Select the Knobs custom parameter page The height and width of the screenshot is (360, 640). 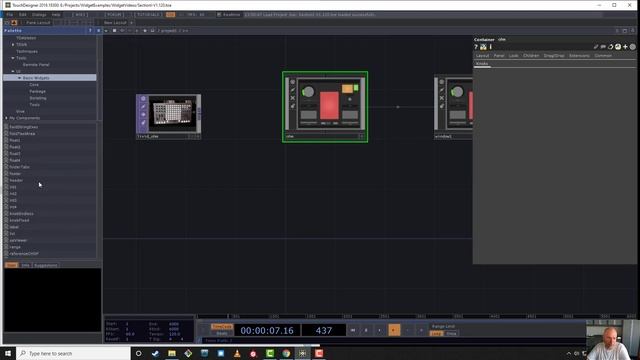pyautogui.click(x=482, y=64)
